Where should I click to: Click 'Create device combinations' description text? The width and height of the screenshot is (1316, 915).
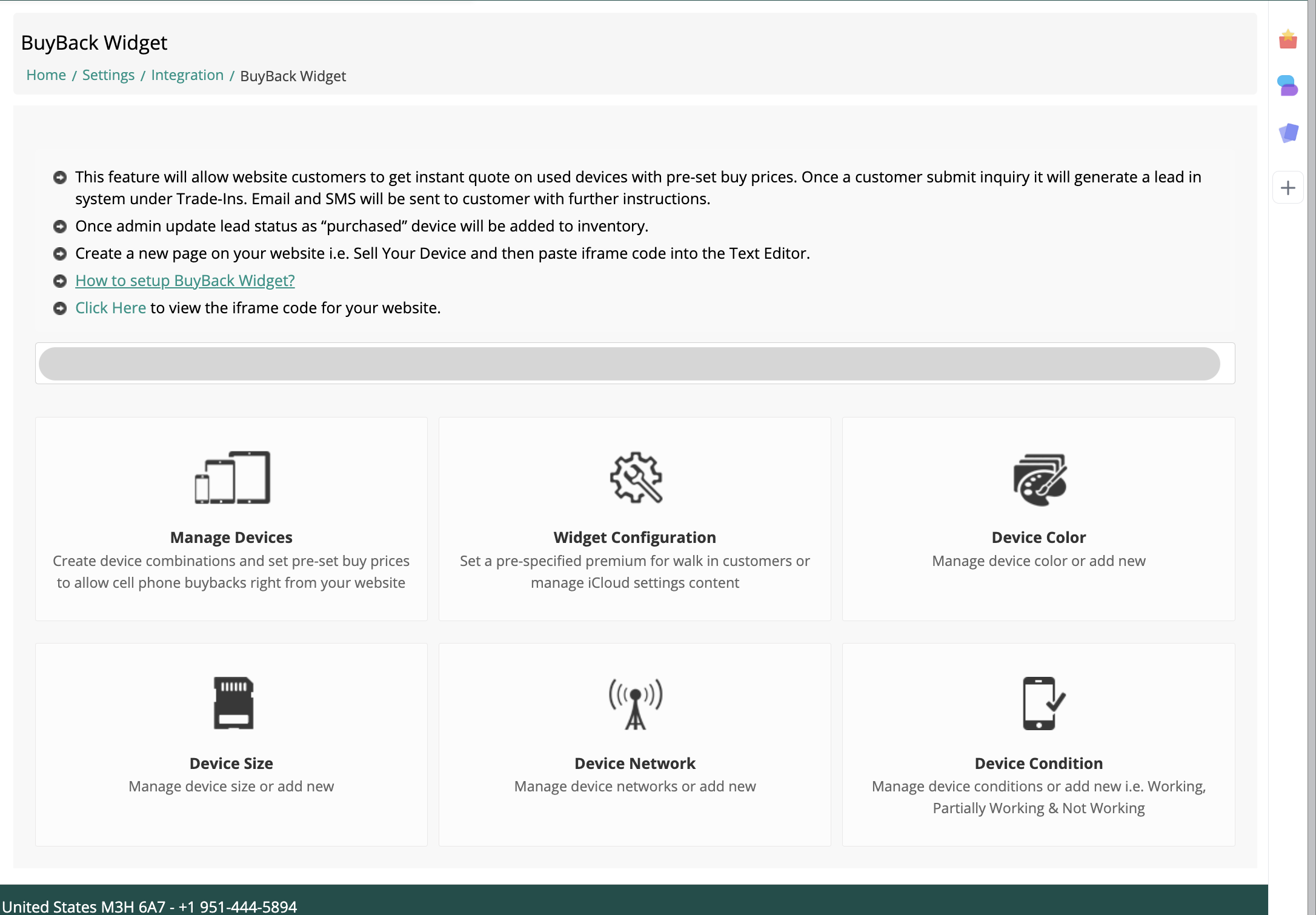(231, 572)
